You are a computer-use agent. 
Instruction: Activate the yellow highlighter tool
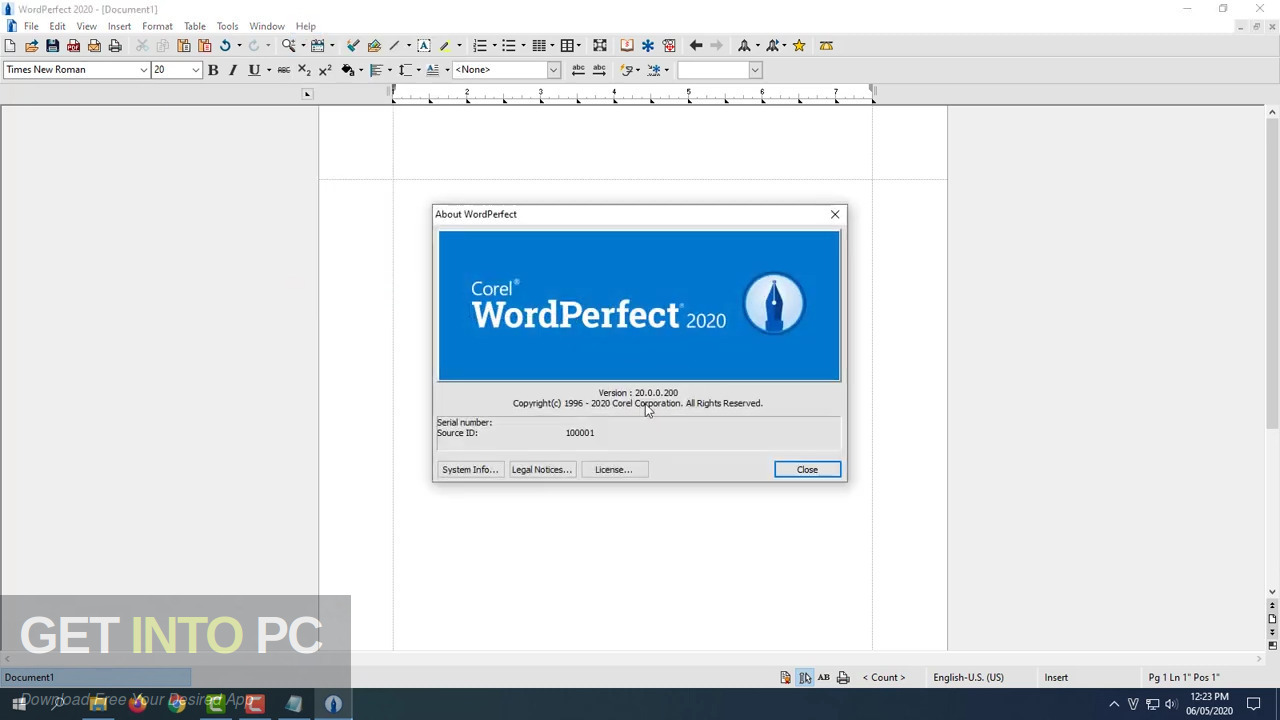445,45
